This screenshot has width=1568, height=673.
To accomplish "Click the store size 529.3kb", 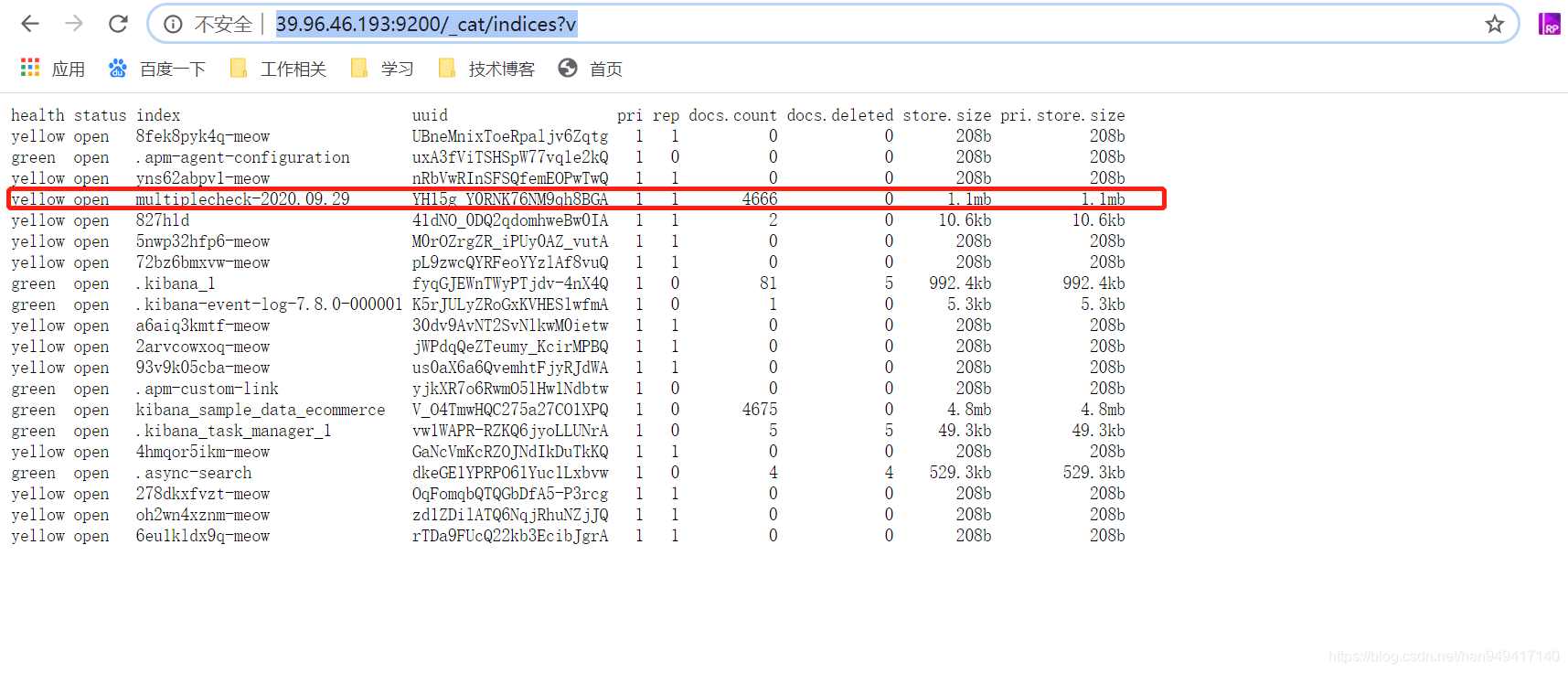I will point(960,473).
